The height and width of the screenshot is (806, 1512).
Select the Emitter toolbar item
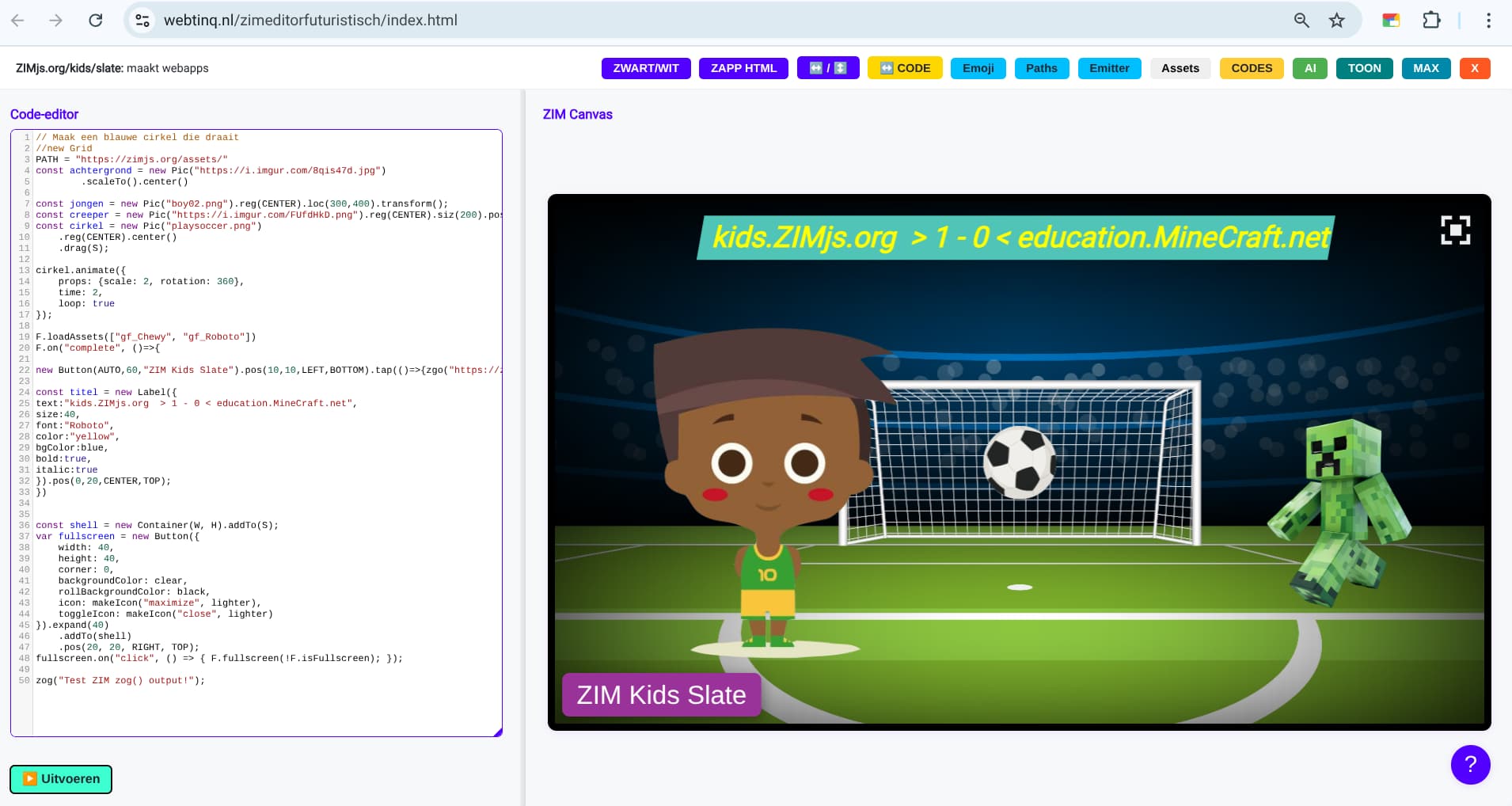(1108, 68)
